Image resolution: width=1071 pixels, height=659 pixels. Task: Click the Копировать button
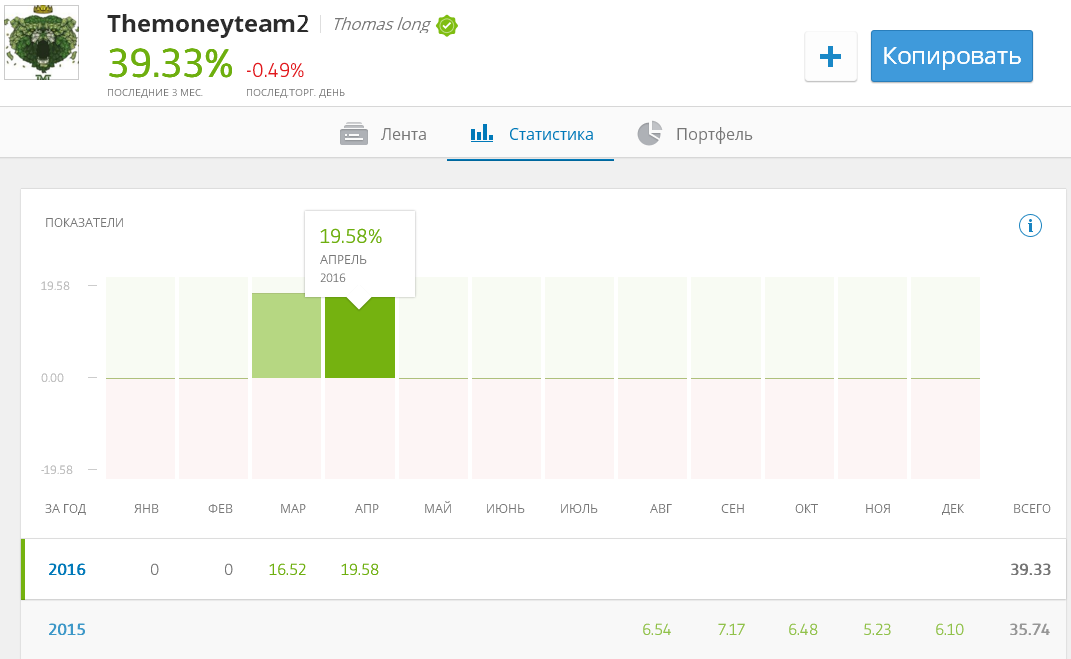point(951,56)
